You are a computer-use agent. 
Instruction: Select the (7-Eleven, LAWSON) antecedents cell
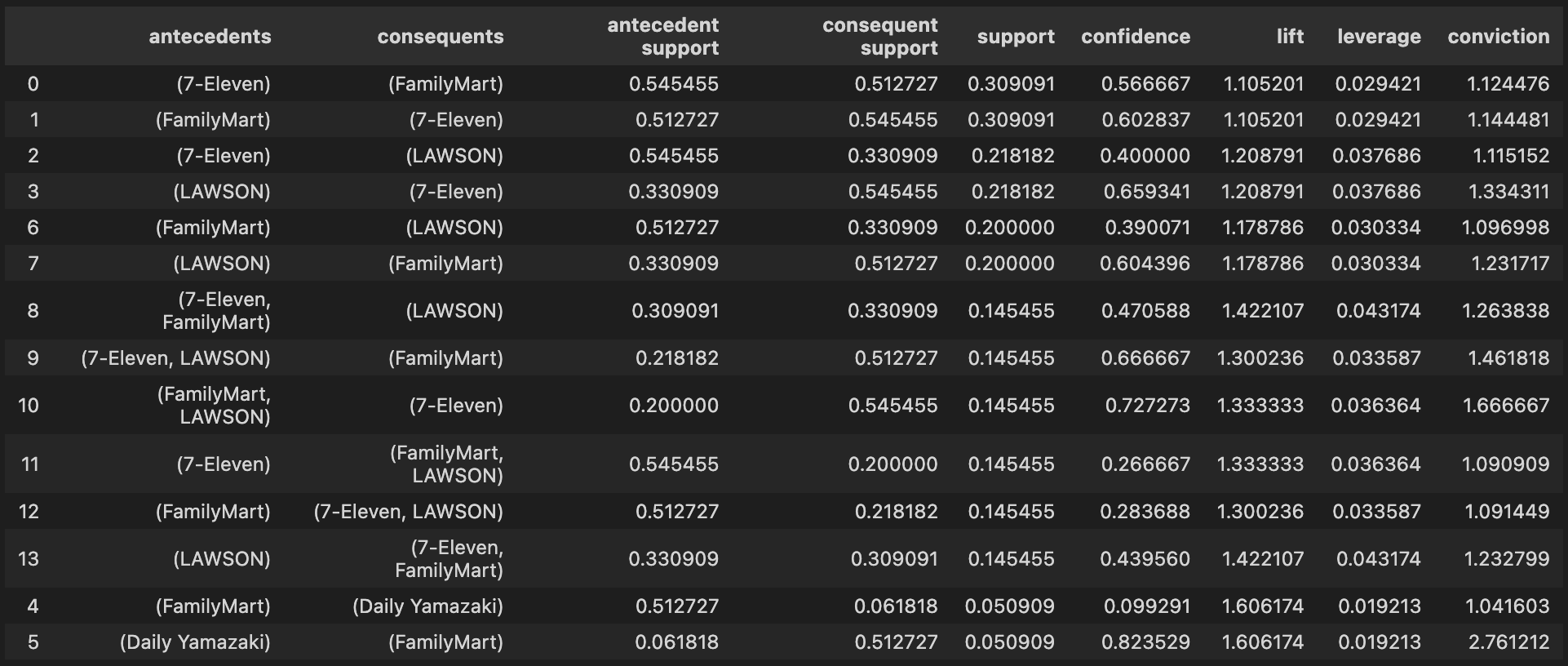point(175,358)
